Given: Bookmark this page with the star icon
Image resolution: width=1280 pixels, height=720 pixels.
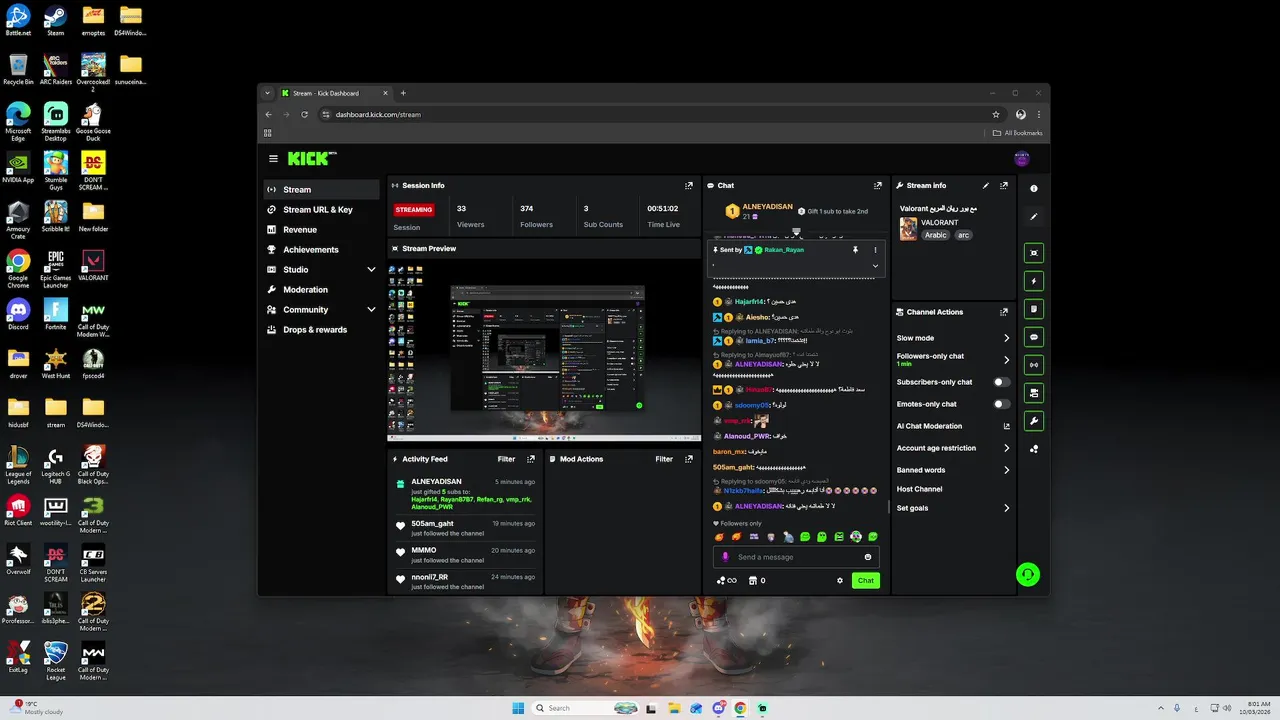Looking at the screenshot, I should point(996,114).
